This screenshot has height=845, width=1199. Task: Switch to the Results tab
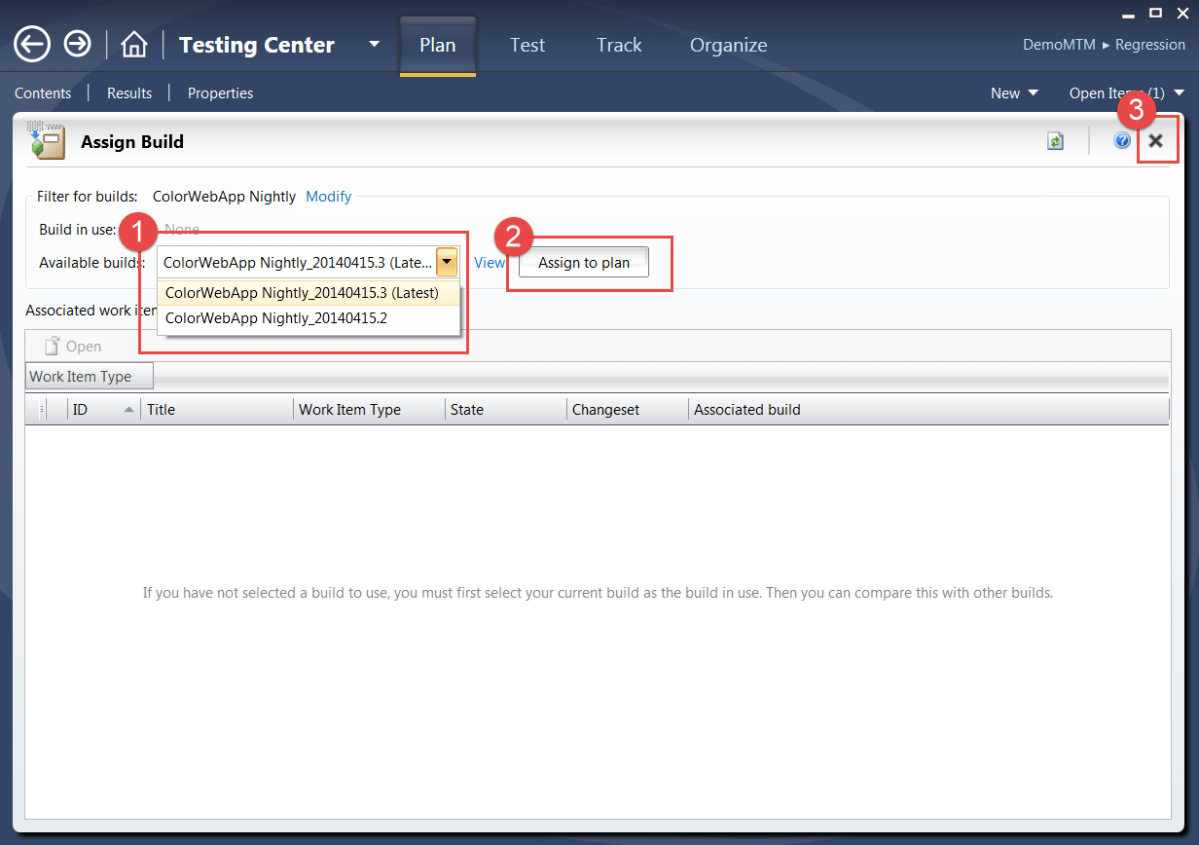point(129,93)
